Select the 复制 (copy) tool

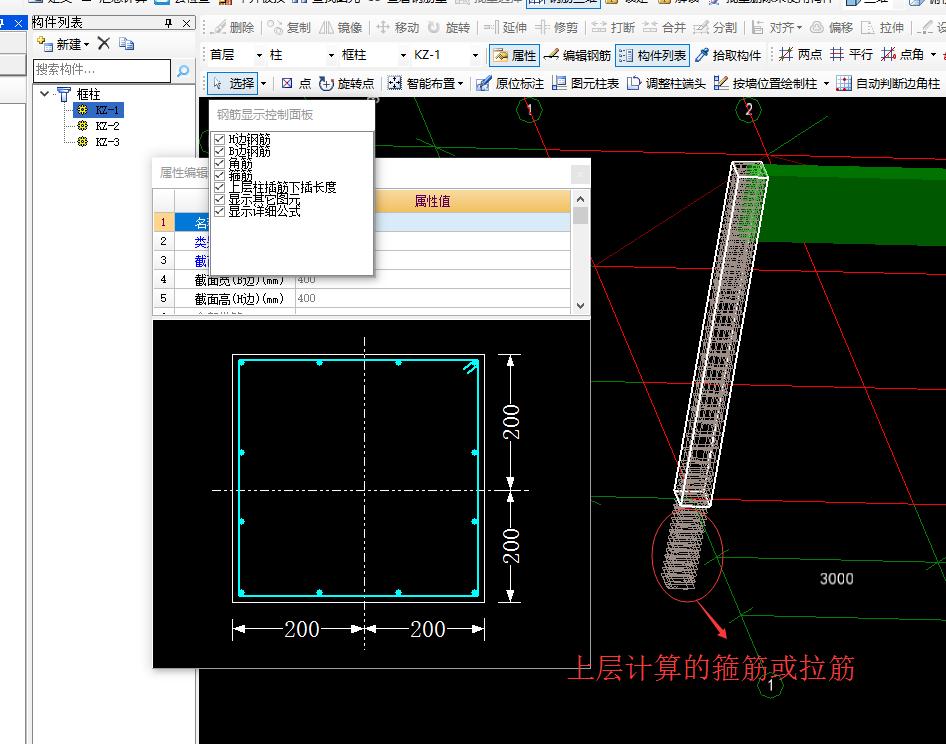[x=289, y=27]
